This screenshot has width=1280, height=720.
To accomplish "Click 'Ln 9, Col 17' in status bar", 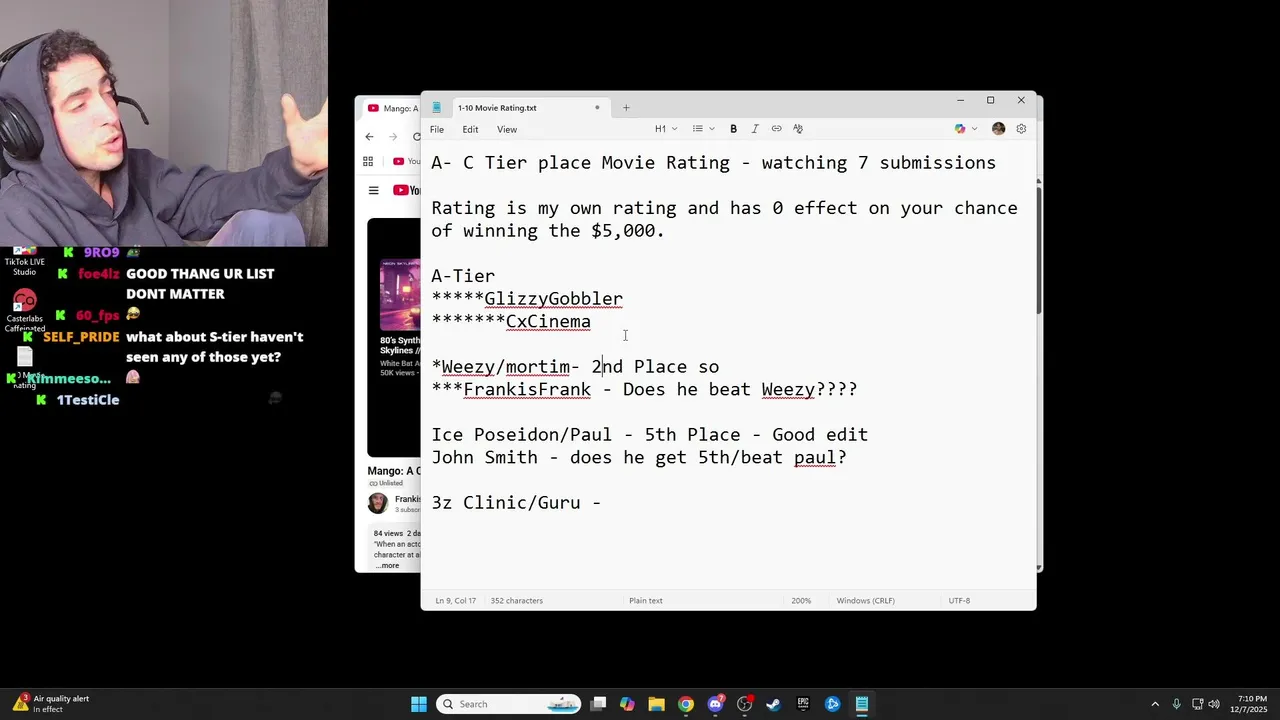I will (x=455, y=601).
